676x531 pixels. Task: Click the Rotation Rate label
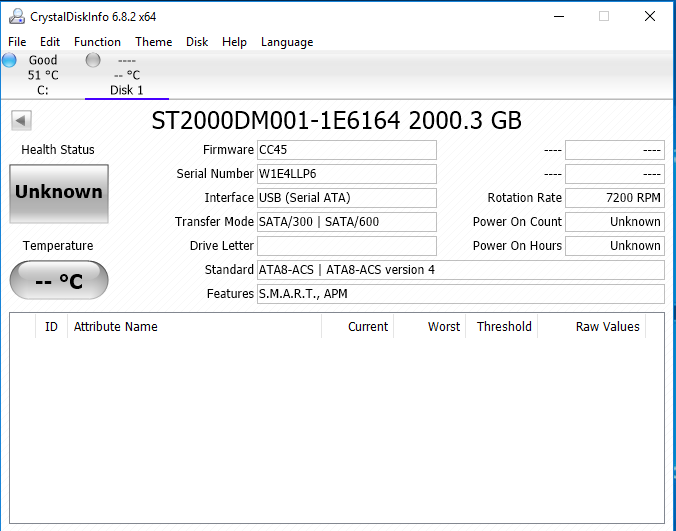525,198
